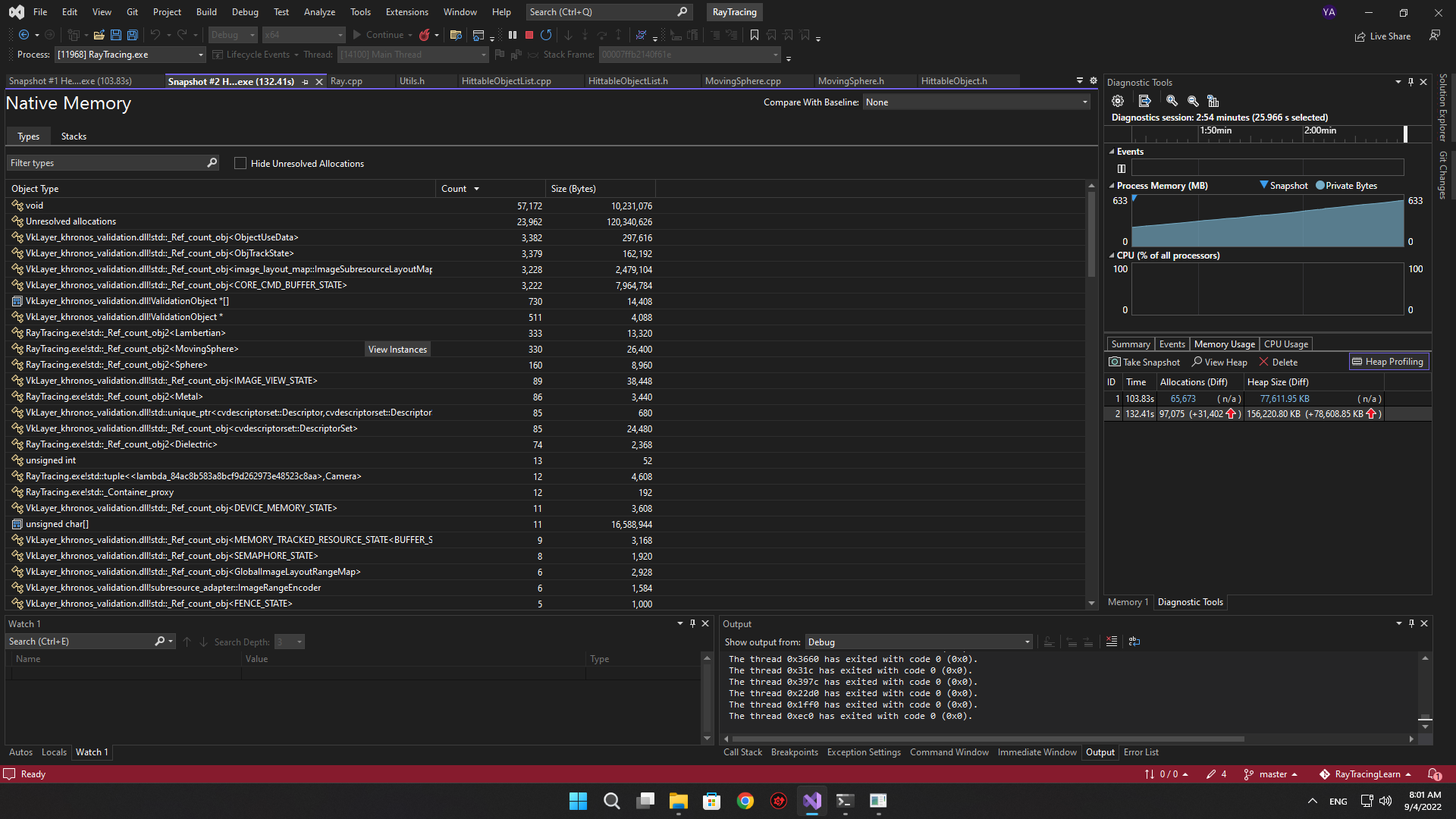Click View Instances on MovingSphere row
The width and height of the screenshot is (1456, 819).
point(397,349)
